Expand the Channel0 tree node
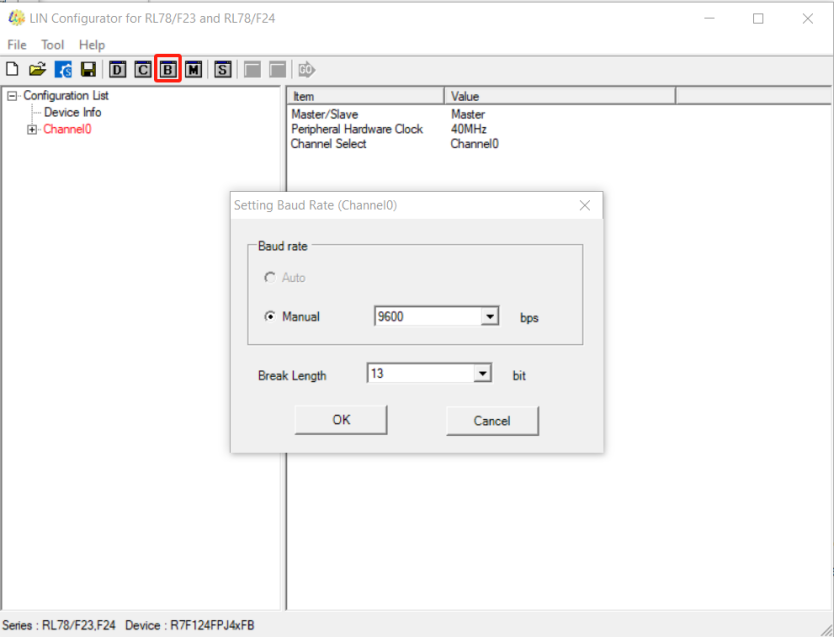The width and height of the screenshot is (834, 637). pyautogui.click(x=32, y=130)
